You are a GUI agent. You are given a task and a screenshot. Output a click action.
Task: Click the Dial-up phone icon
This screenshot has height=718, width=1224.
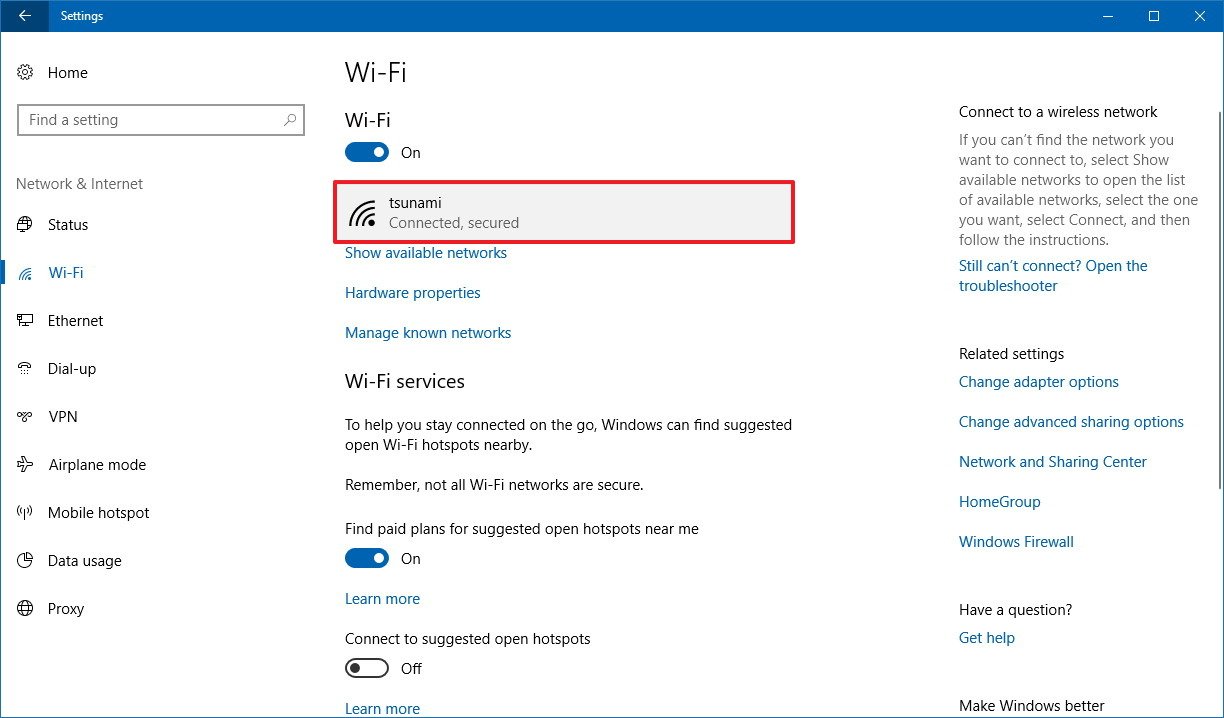click(25, 369)
